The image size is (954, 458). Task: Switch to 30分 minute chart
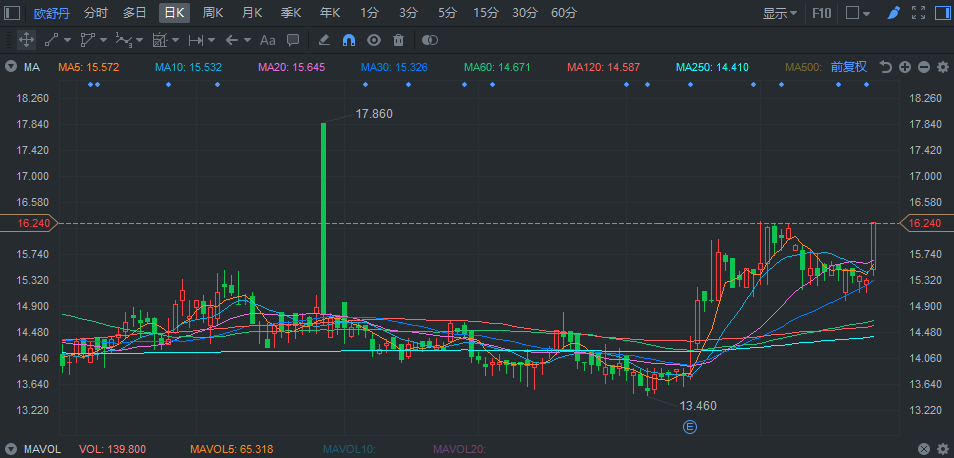[x=524, y=13]
